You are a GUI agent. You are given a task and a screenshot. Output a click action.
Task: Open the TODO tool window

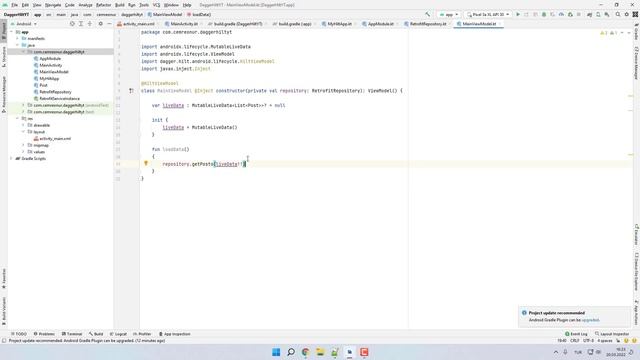(x=19, y=334)
